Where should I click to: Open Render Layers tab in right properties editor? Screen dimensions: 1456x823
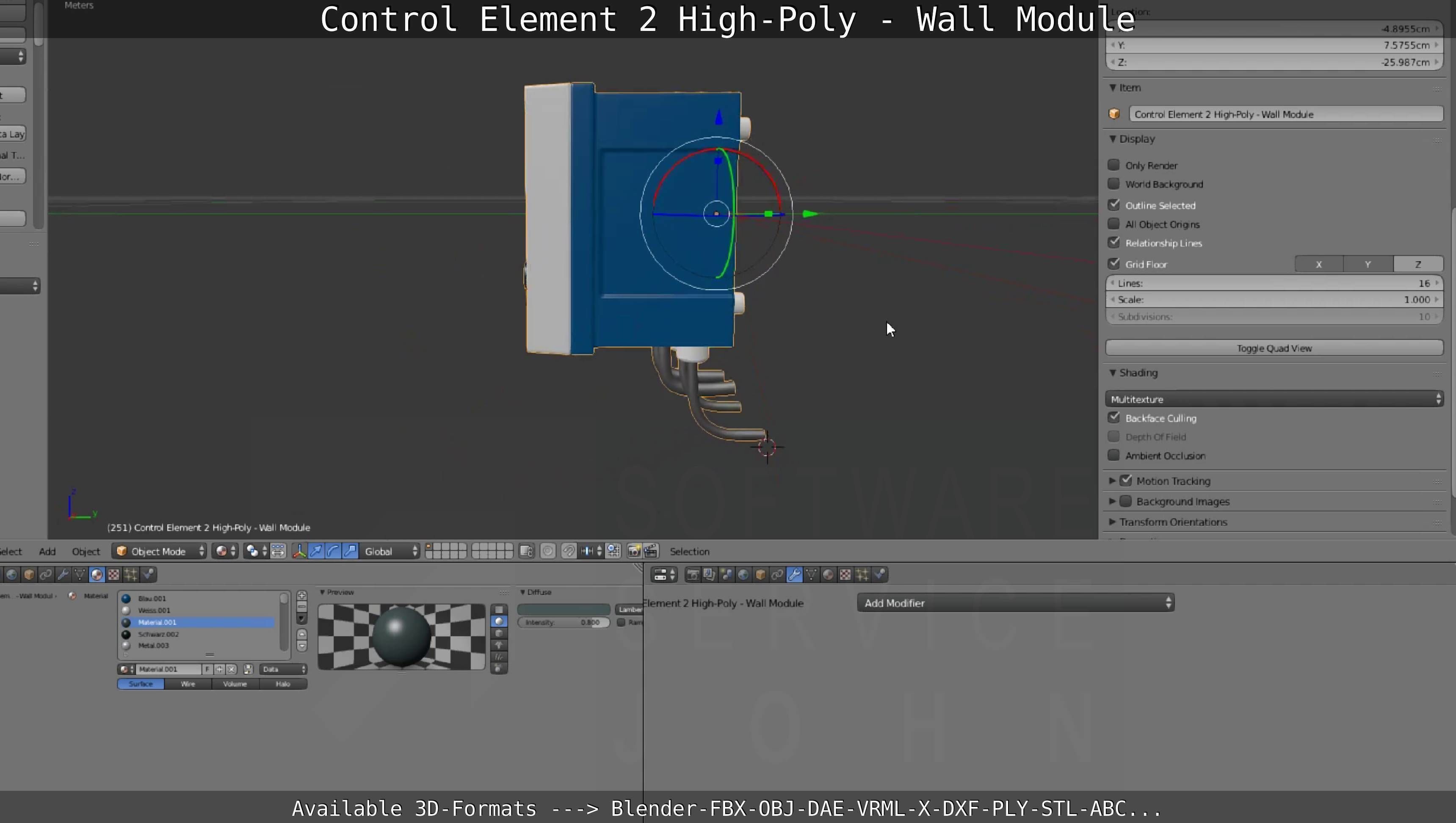click(709, 575)
